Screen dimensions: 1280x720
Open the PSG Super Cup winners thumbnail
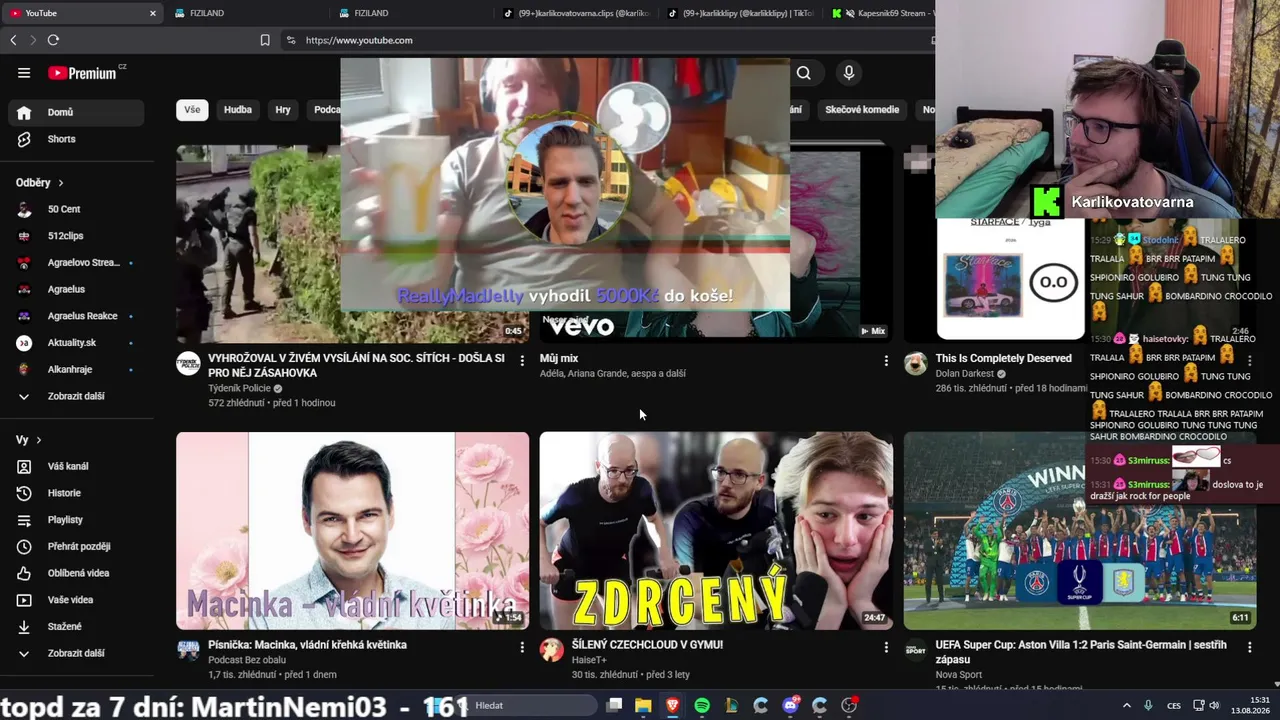click(x=1080, y=531)
